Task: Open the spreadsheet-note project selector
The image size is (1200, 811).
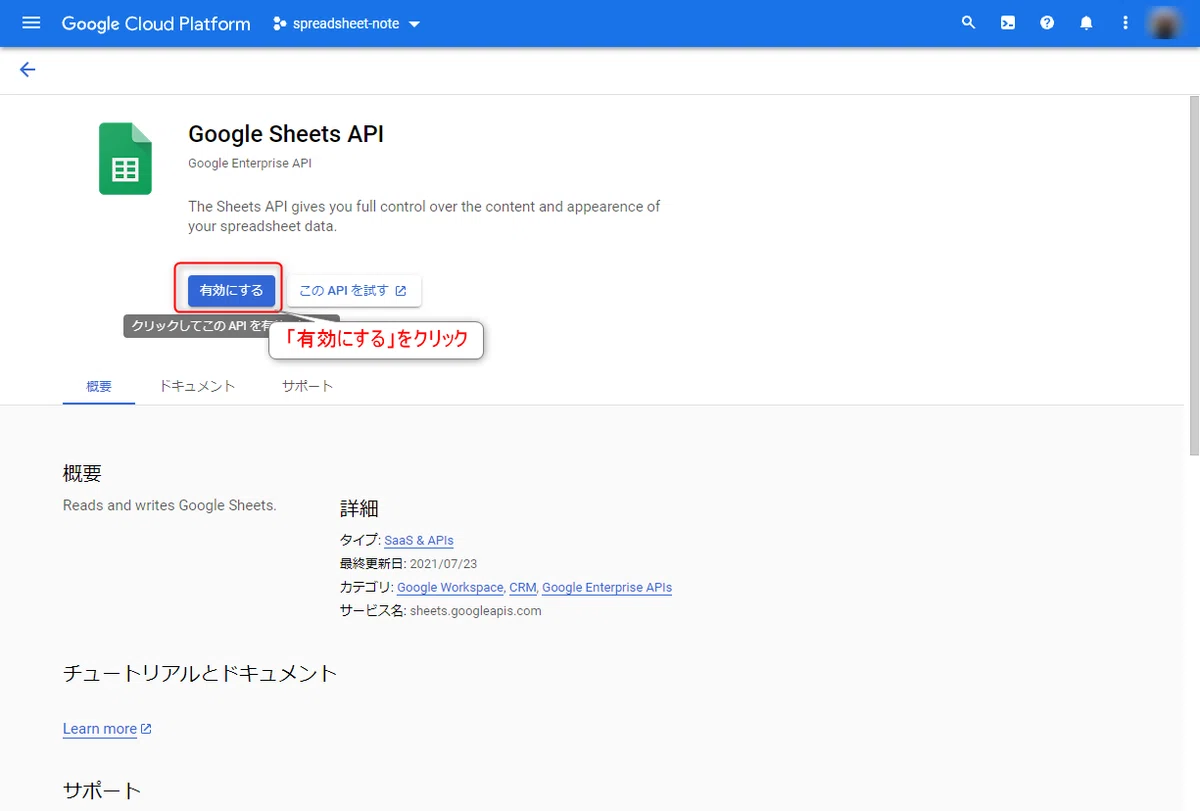Action: point(347,24)
